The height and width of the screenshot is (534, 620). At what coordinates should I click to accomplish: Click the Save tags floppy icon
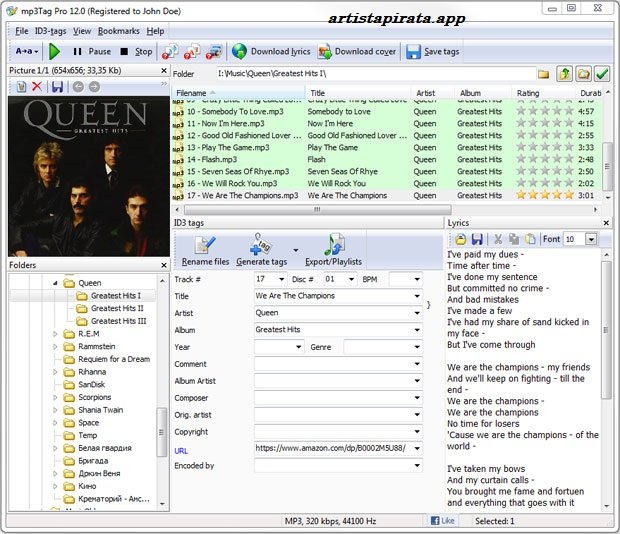(413, 52)
